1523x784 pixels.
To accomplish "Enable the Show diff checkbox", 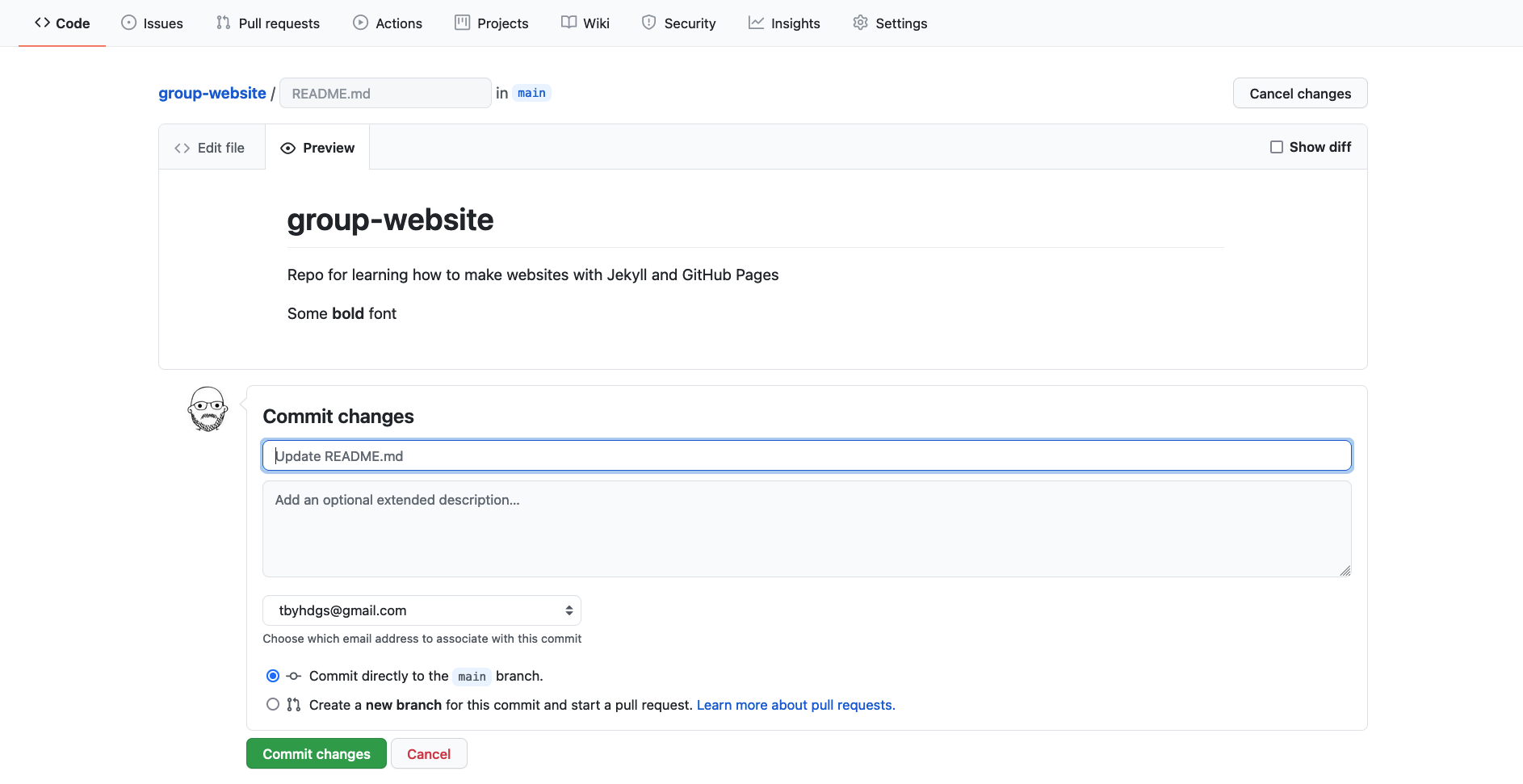I will coord(1277,147).
